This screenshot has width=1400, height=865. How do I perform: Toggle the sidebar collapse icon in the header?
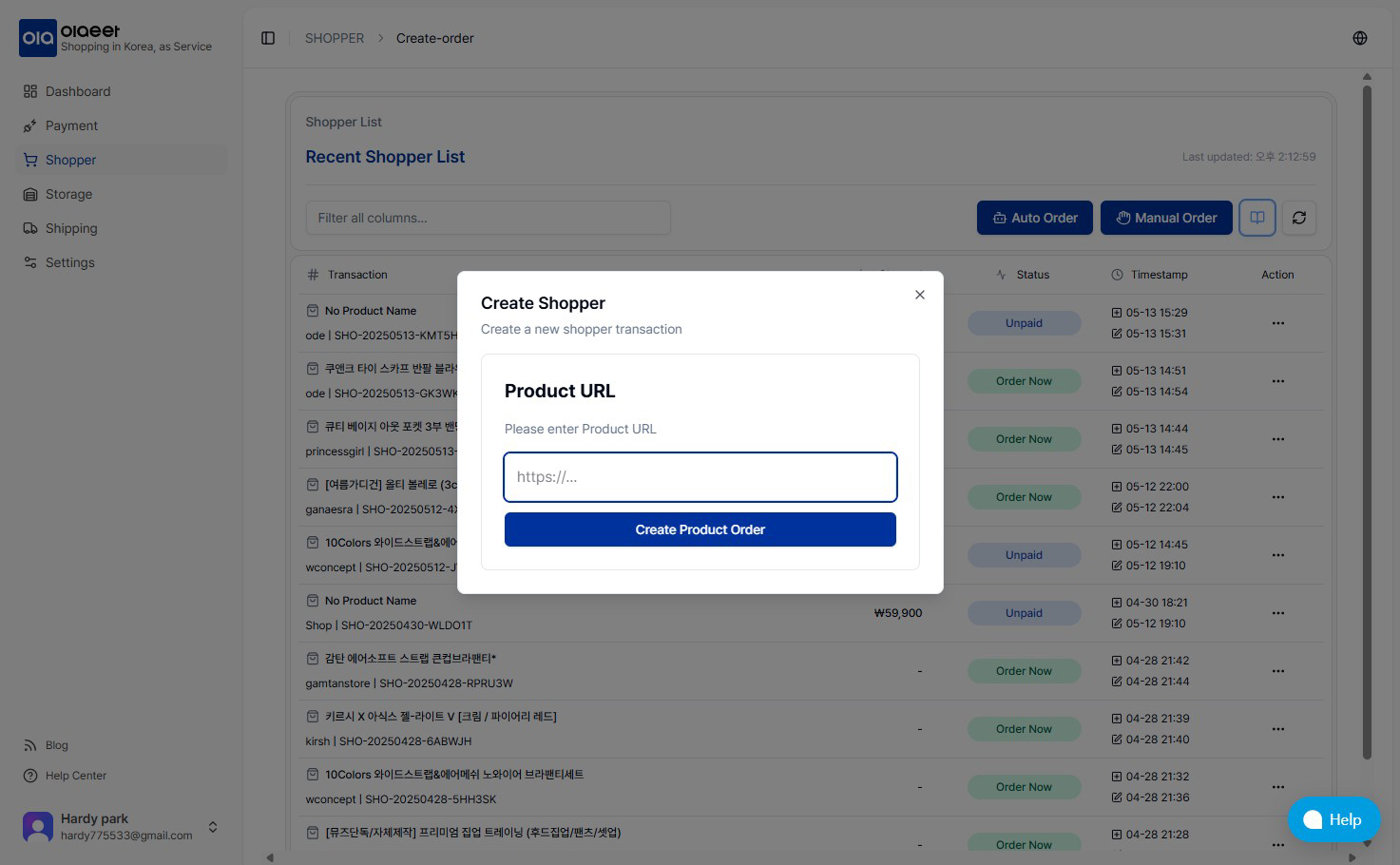(267, 38)
